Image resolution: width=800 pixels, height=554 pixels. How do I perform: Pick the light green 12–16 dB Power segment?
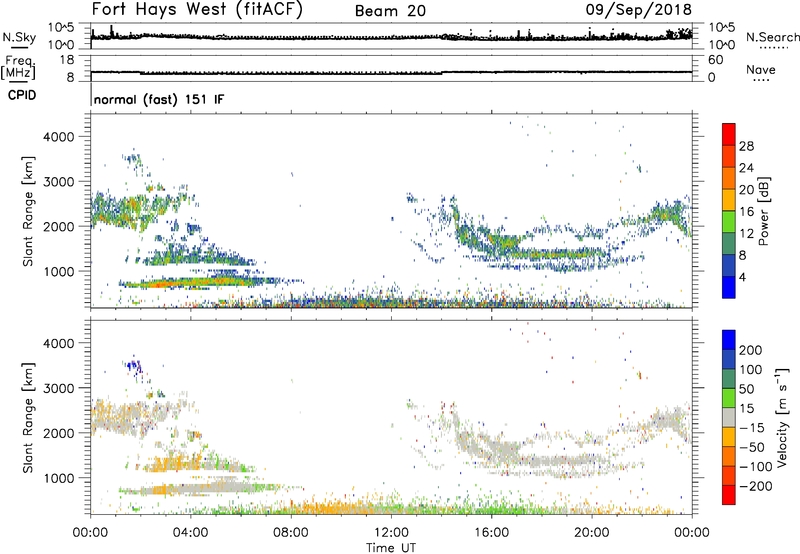click(x=729, y=221)
